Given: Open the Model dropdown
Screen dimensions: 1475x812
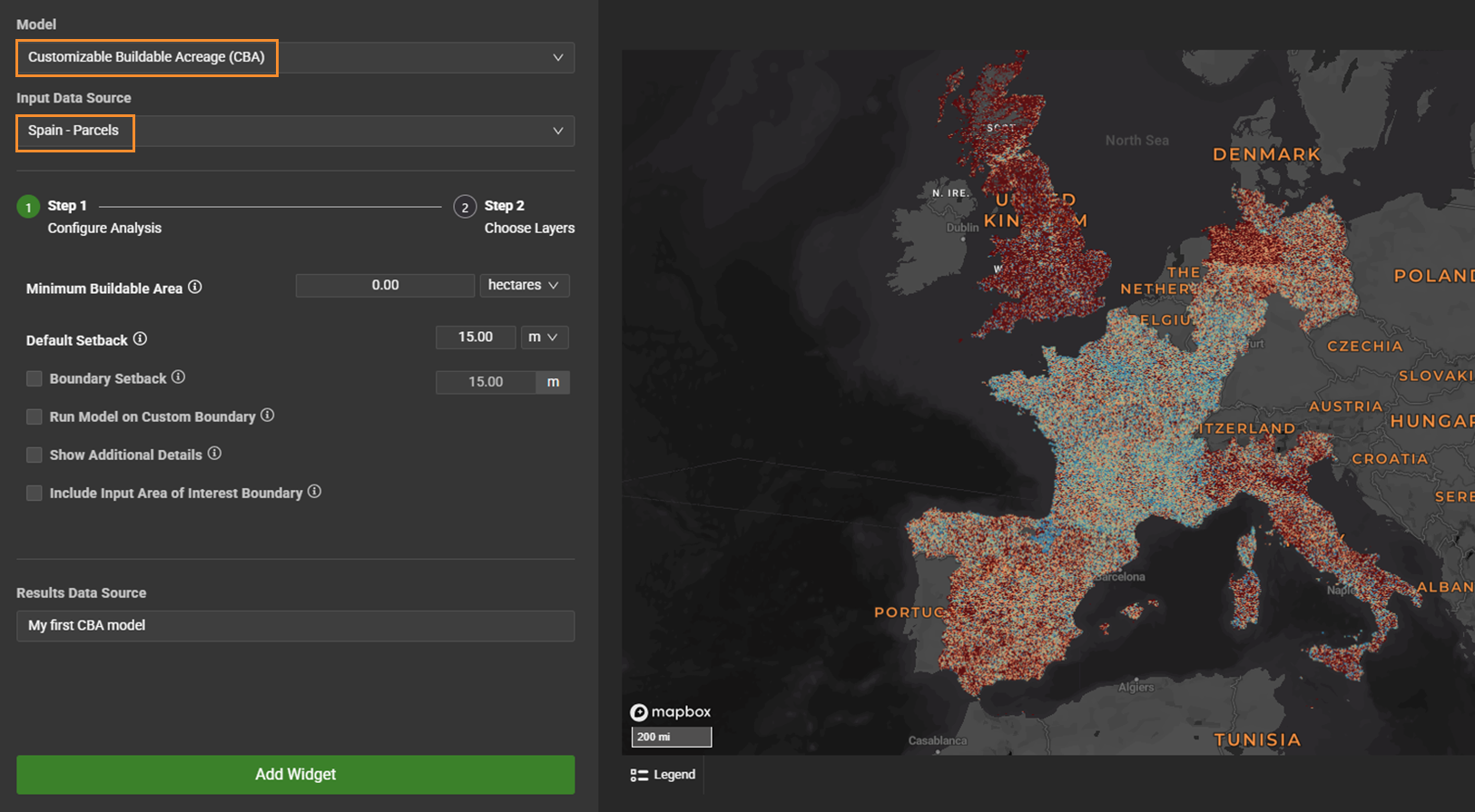Looking at the screenshot, I should [x=295, y=57].
